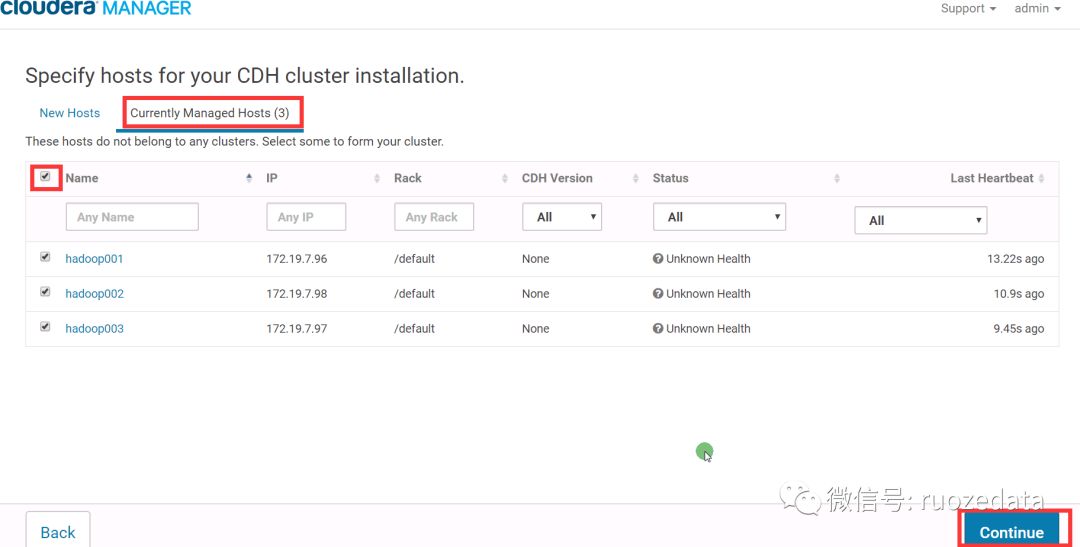Click the Name column header
Screen dimensions: 1080x547
pos(82,178)
